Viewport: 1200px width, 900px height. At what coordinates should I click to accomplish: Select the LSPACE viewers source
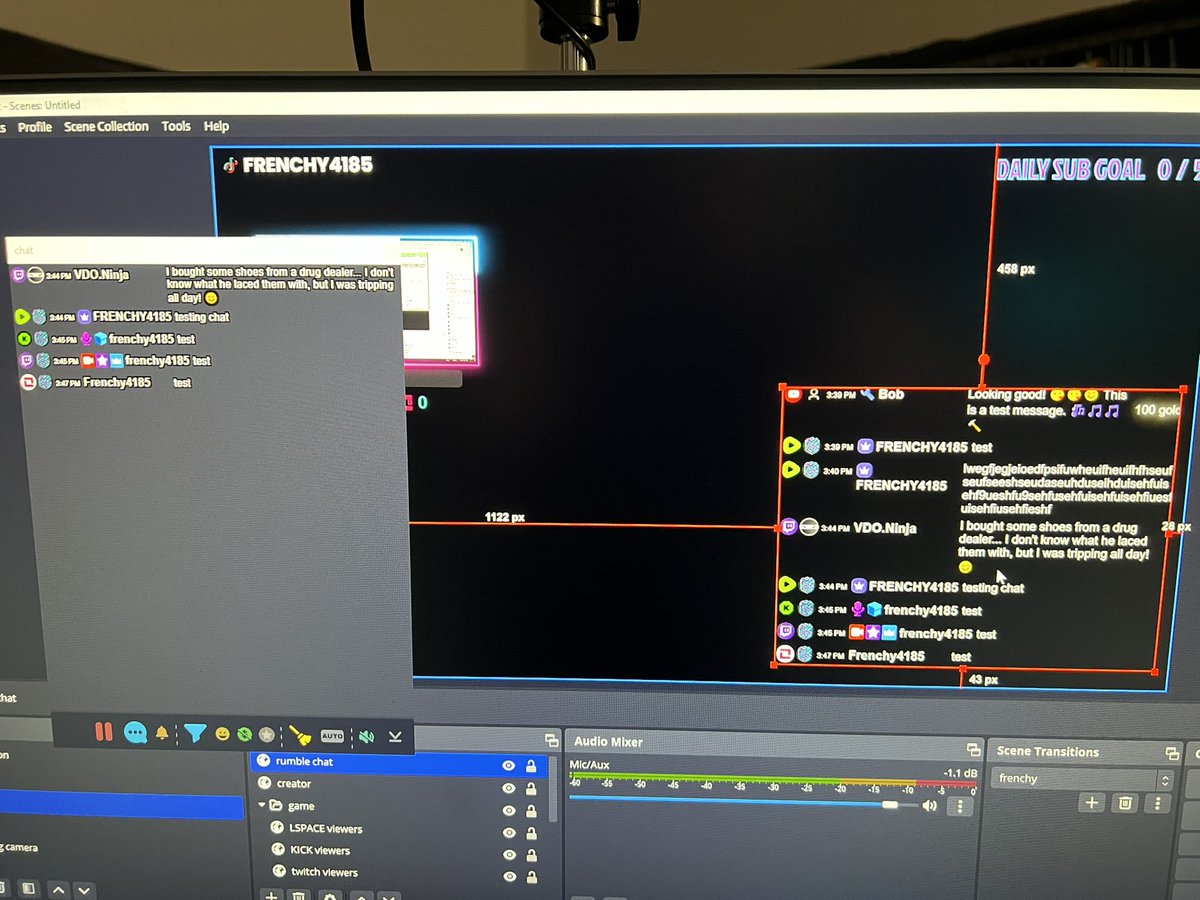(326, 828)
